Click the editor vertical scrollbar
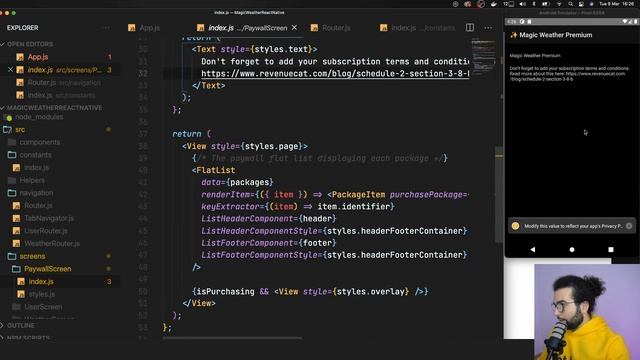640x360 pixels. click(499, 194)
